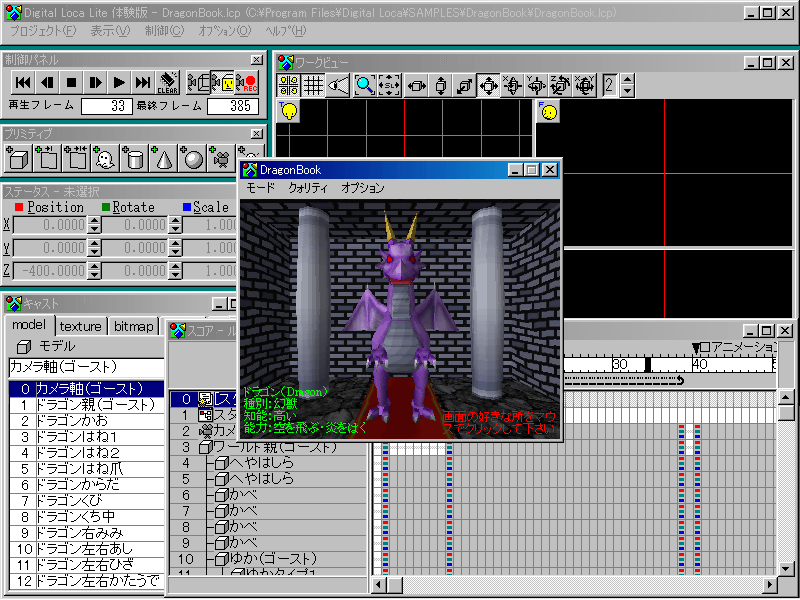Click the Work View spinner beside 2
Screen dimensions: 800x600
tap(628, 85)
